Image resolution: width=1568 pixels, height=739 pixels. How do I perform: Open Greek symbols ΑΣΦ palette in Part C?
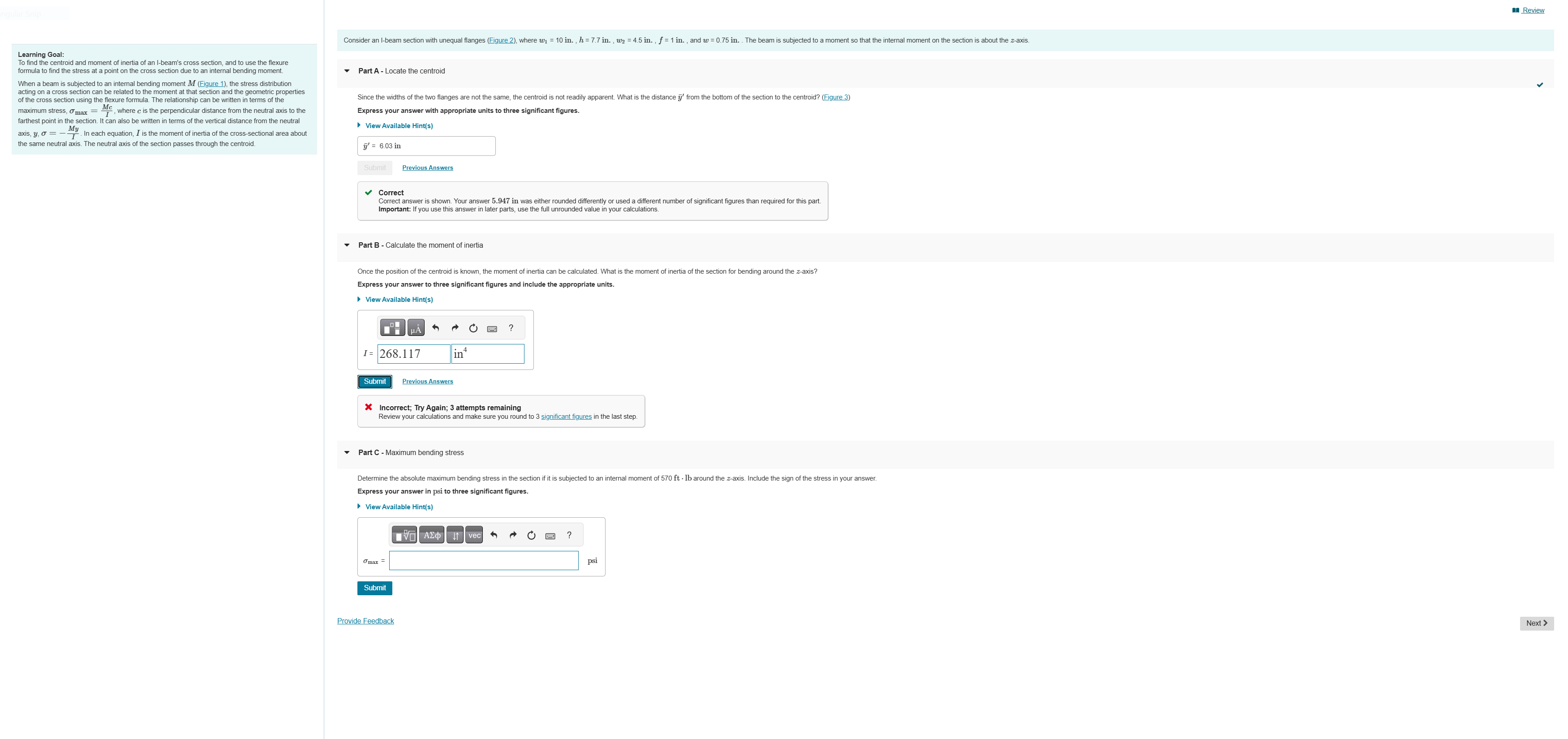click(432, 535)
